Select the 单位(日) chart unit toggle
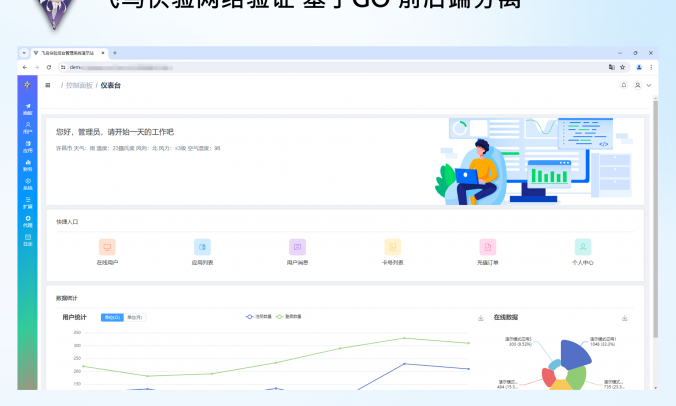676x406 pixels. (x=112, y=318)
